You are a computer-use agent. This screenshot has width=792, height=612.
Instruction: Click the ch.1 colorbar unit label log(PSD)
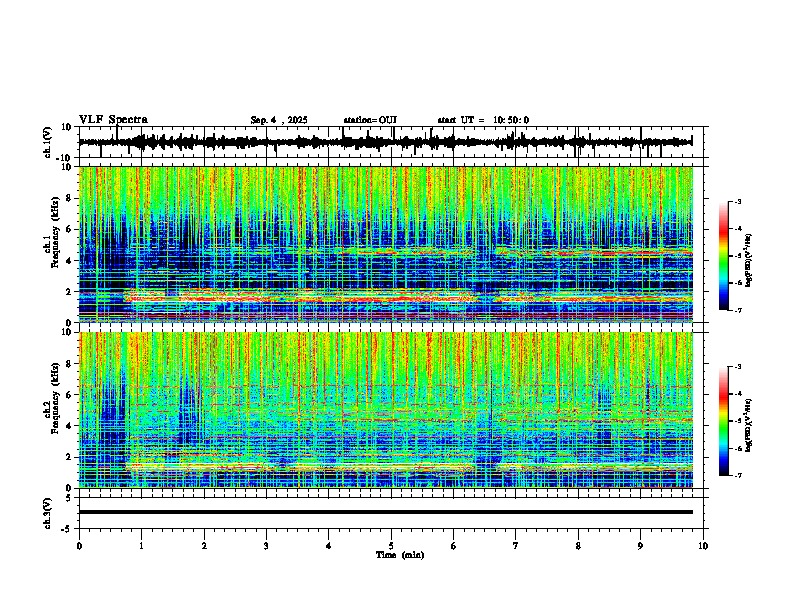coord(749,261)
